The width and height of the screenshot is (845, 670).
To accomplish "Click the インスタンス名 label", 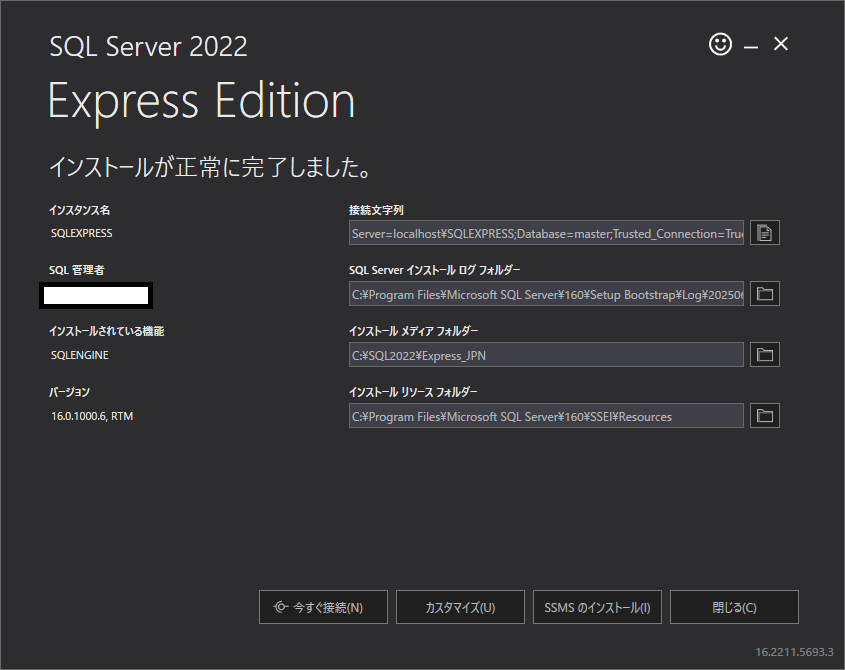I will (x=80, y=210).
